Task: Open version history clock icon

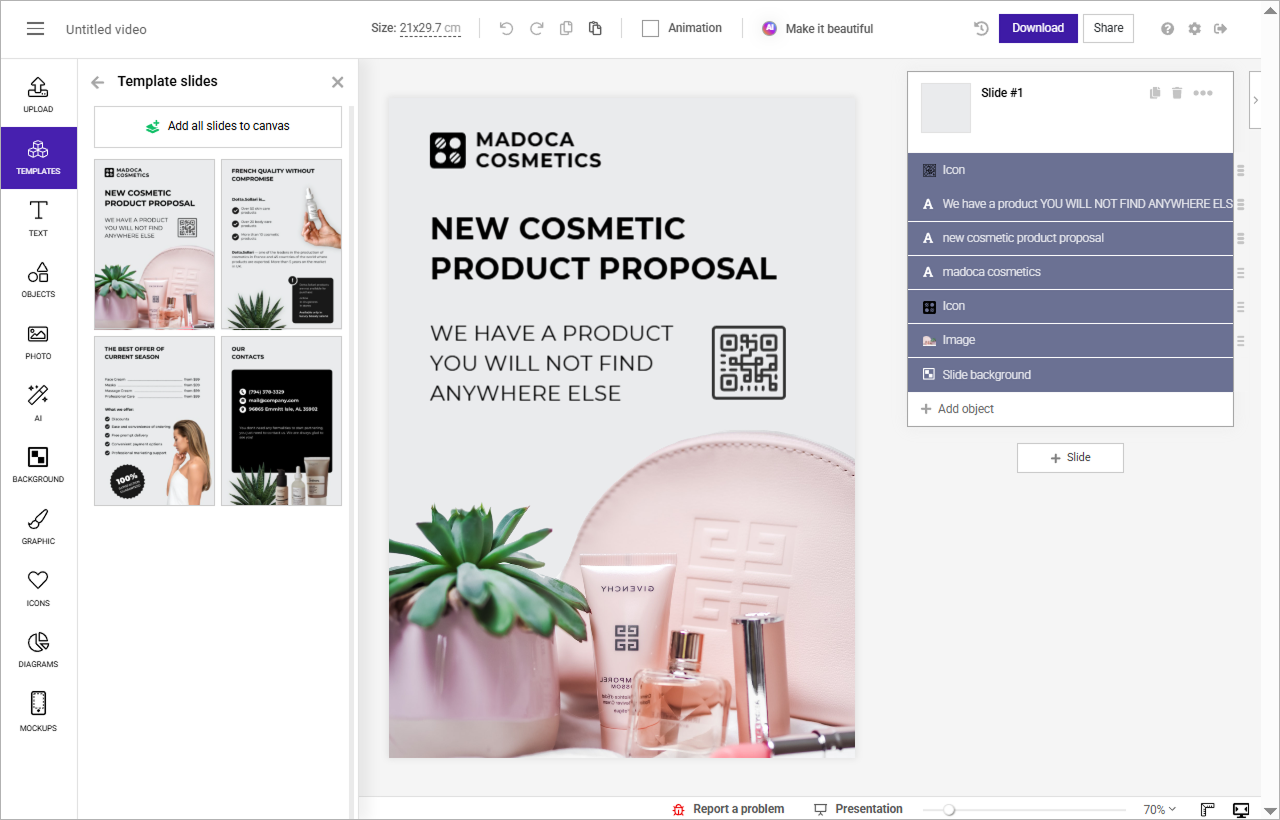Action: coord(981,29)
